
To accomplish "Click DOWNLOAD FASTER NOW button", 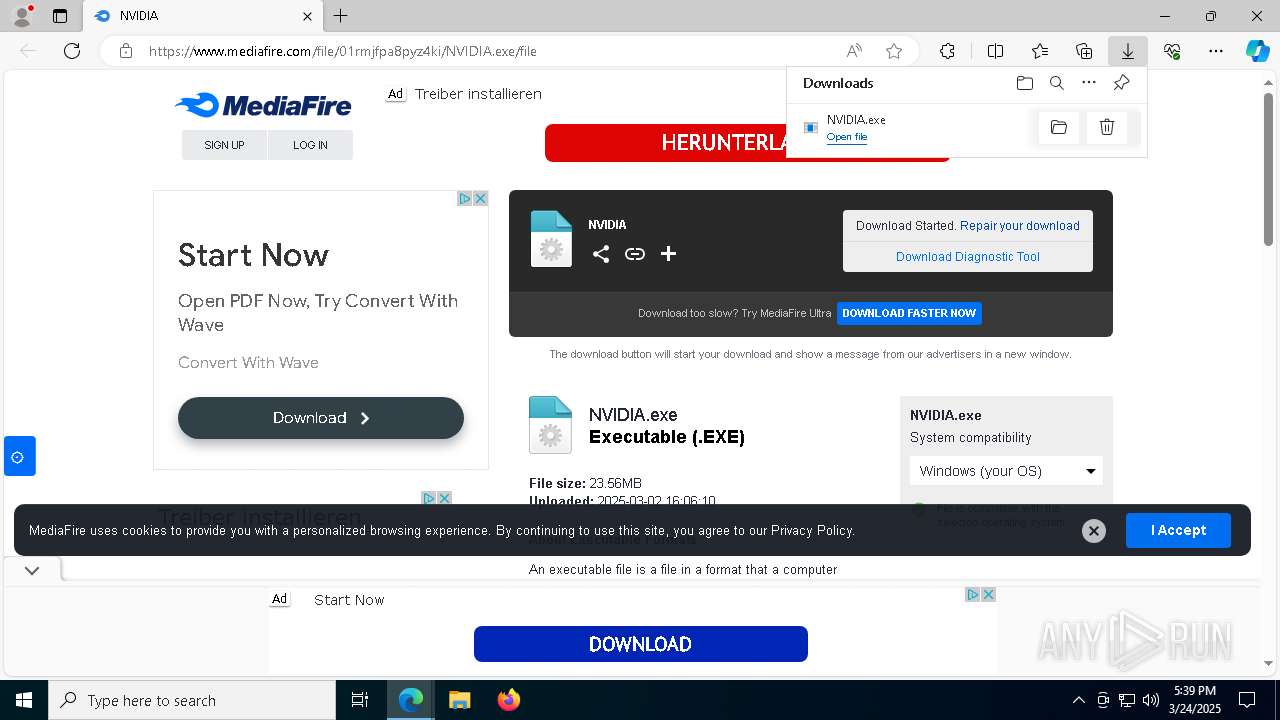I will [909, 313].
